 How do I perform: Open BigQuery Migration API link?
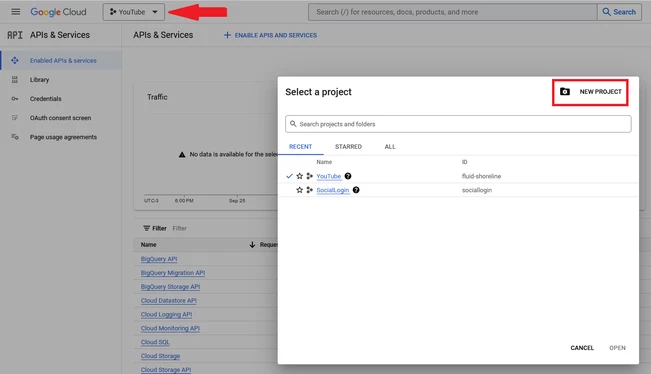(173, 273)
